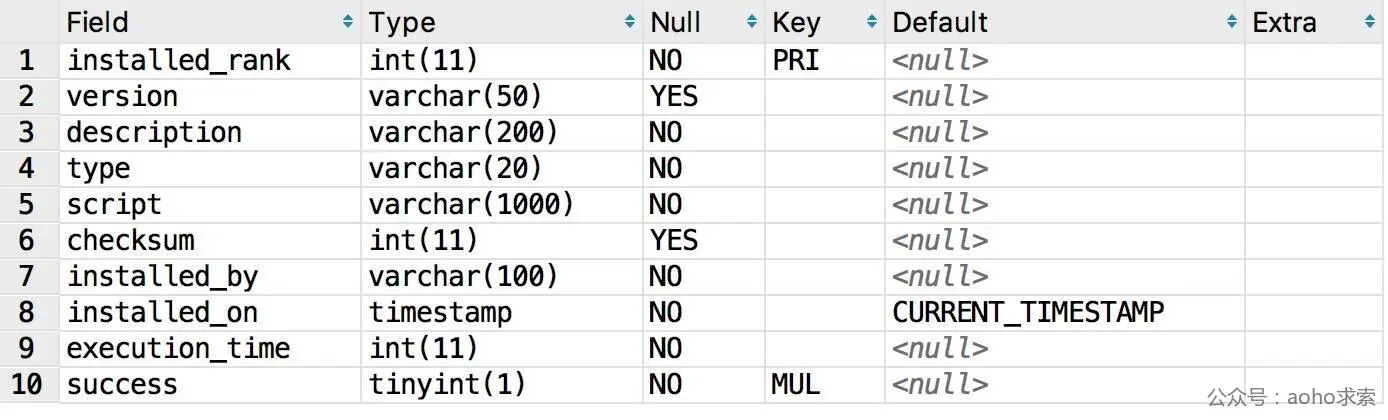1388x420 pixels.
Task: Select row number 1
Action: click(27, 60)
